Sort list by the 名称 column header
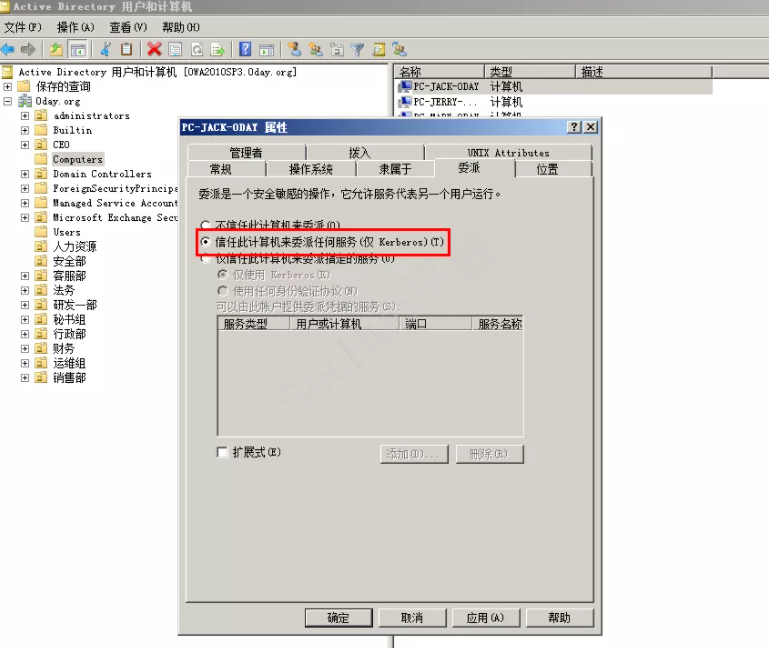The width and height of the screenshot is (769, 648). pyautogui.click(x=439, y=72)
